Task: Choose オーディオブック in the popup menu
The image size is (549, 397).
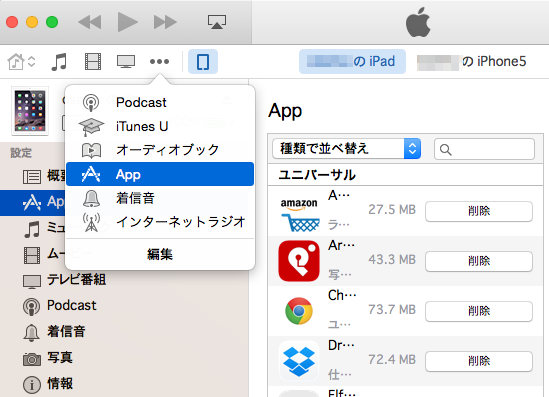Action: [160, 150]
